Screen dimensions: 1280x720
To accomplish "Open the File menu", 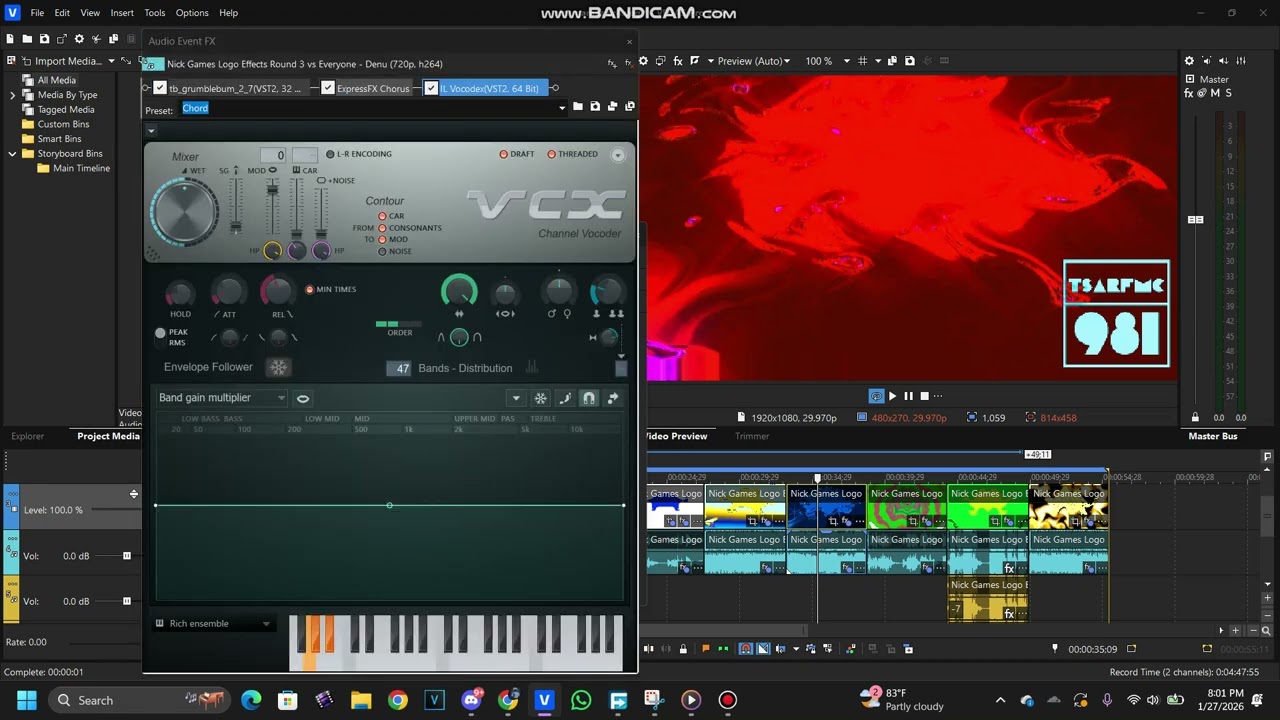I will [37, 13].
